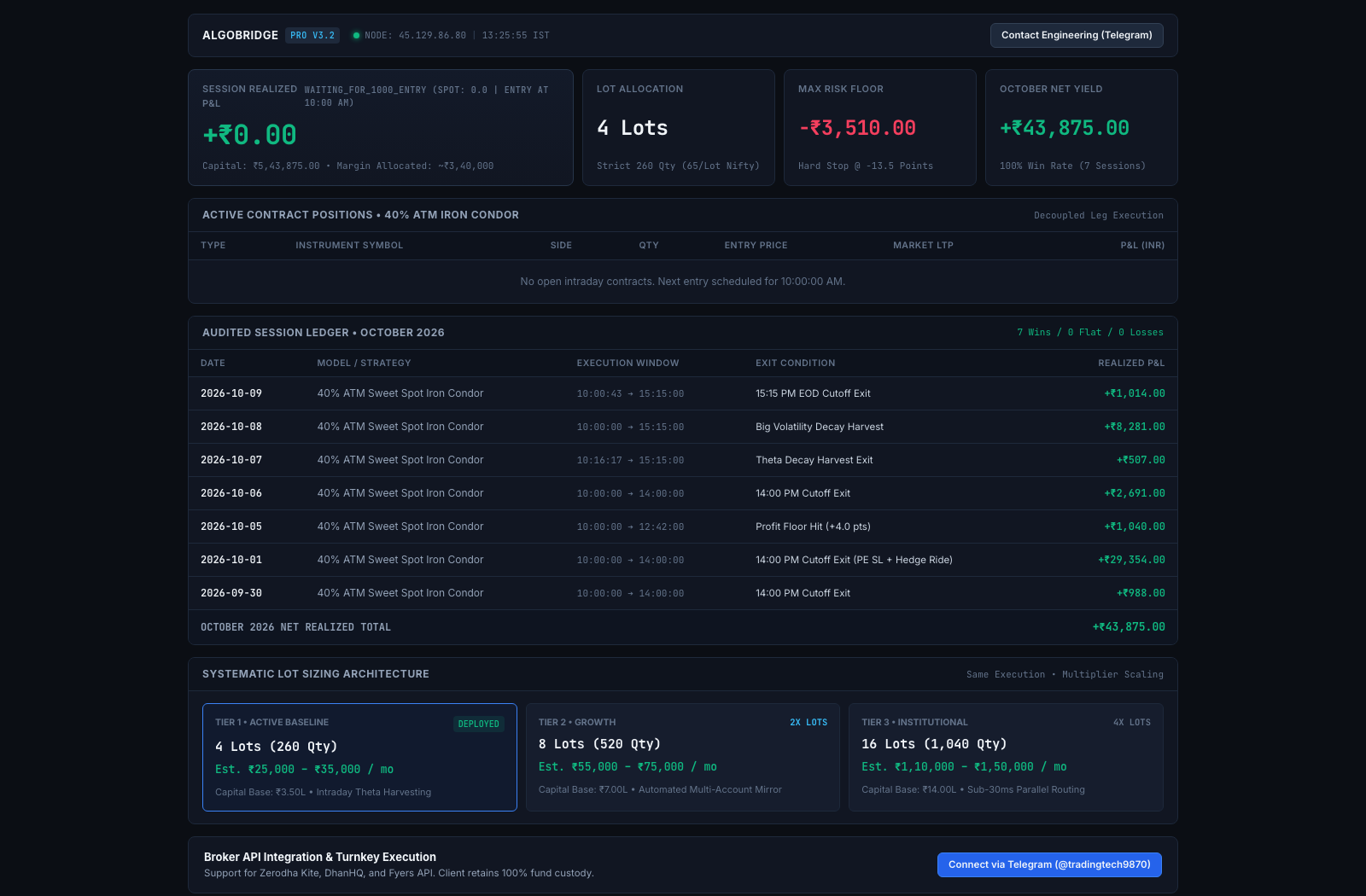Click the +₹507.00 realized P&L value
Viewport: 1366px width, 896px height.
tap(1141, 460)
